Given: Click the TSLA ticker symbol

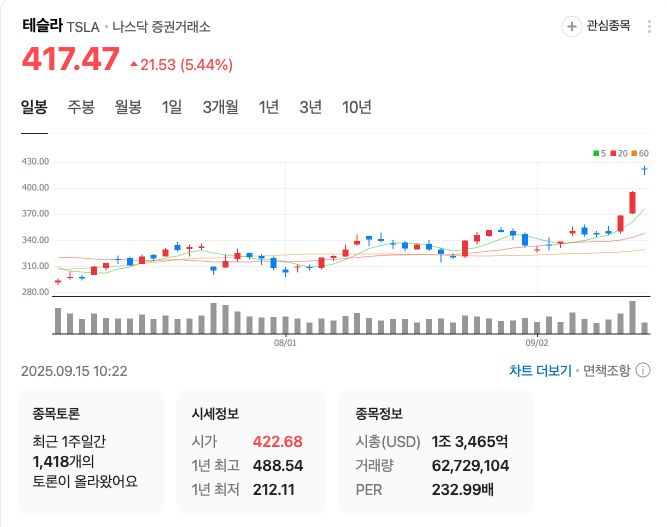Looking at the screenshot, I should click(83, 27).
